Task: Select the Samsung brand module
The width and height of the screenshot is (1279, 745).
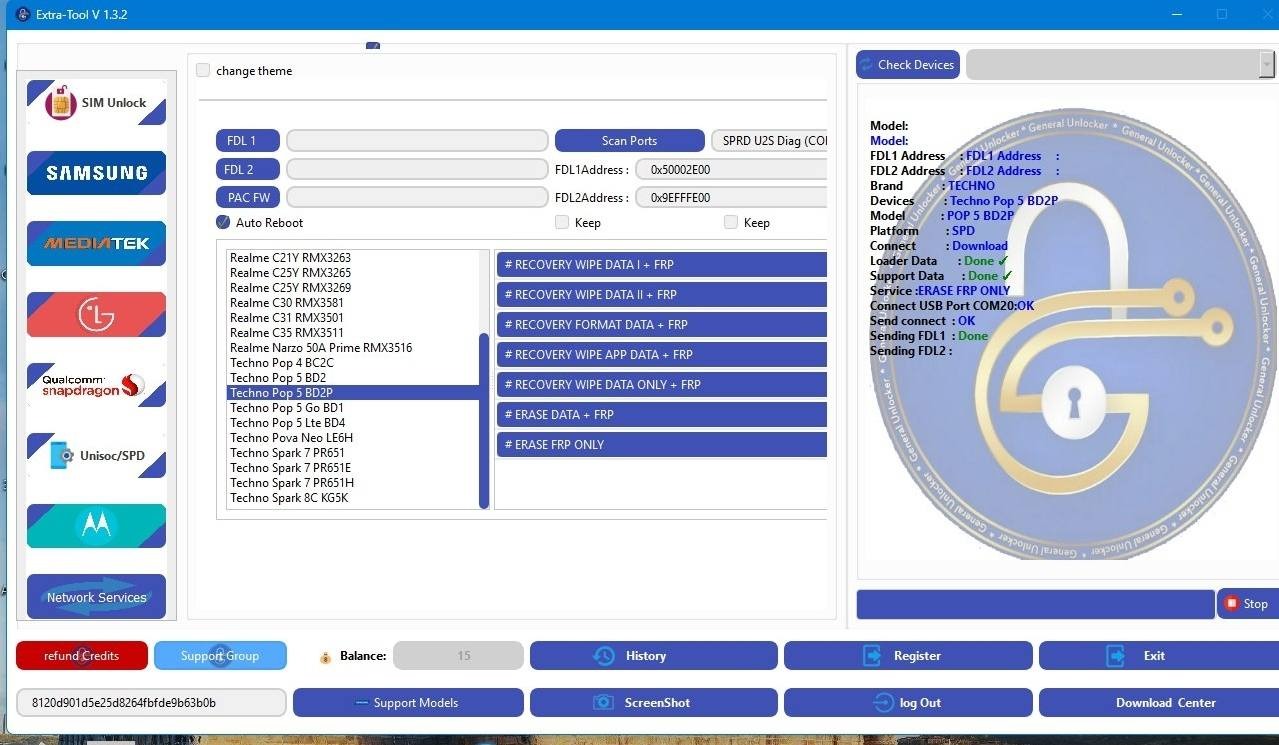Action: pos(96,173)
